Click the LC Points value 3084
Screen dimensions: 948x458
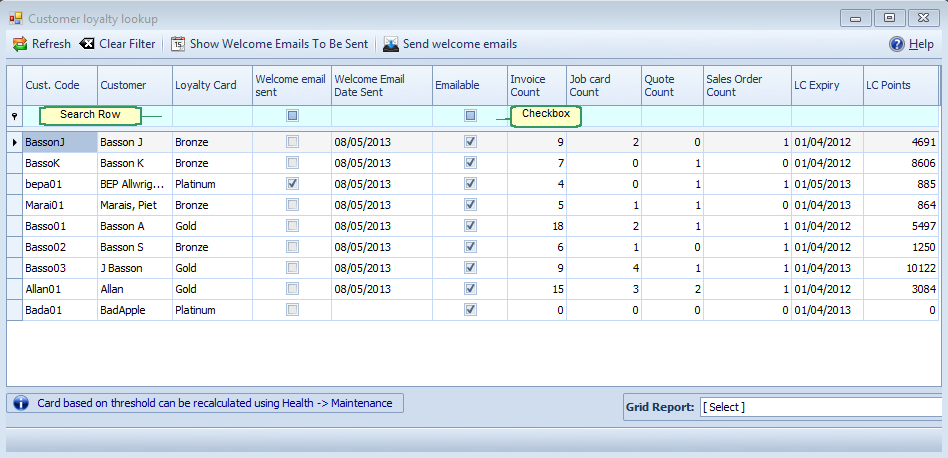[901, 289]
